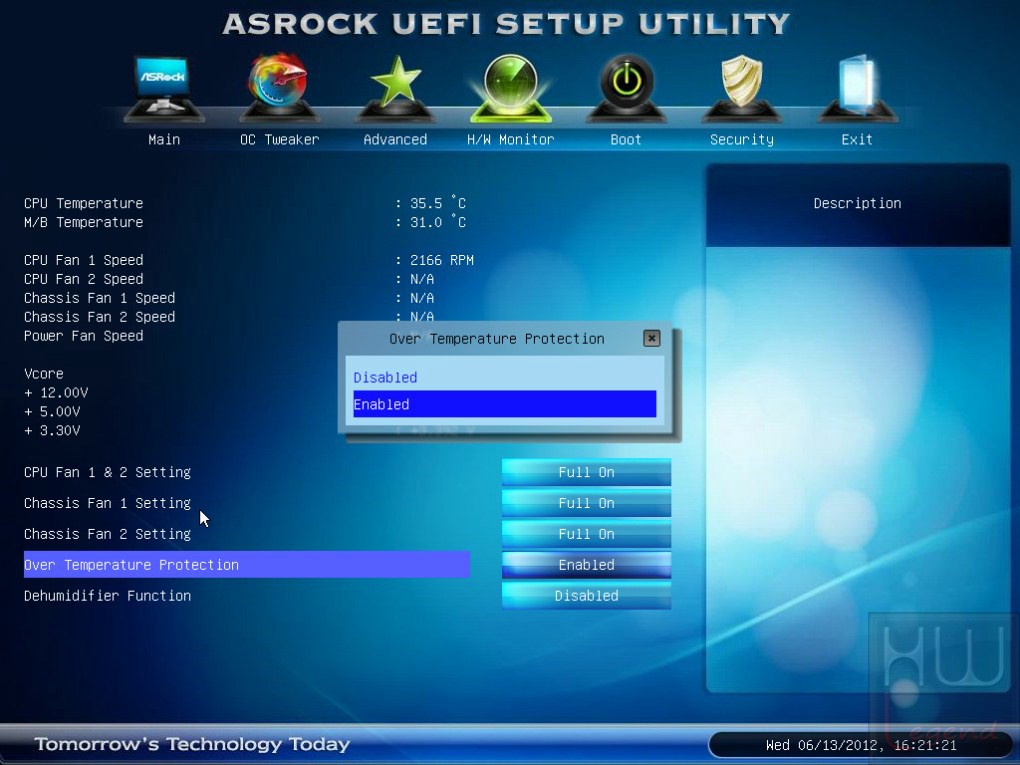The width and height of the screenshot is (1020, 765).
Task: Open the Main monitor icon
Action: click(x=164, y=88)
